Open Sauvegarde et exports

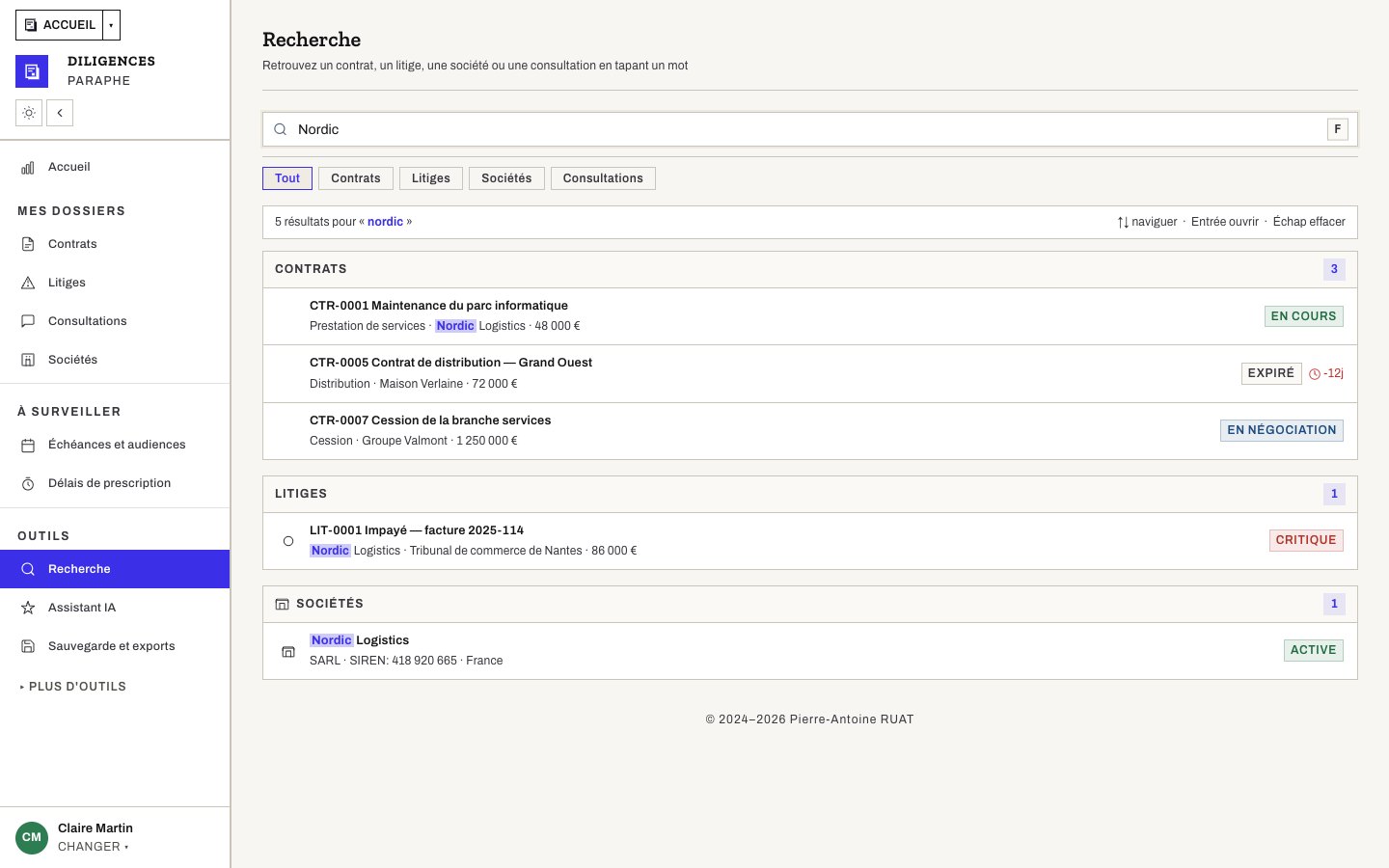coord(115,646)
